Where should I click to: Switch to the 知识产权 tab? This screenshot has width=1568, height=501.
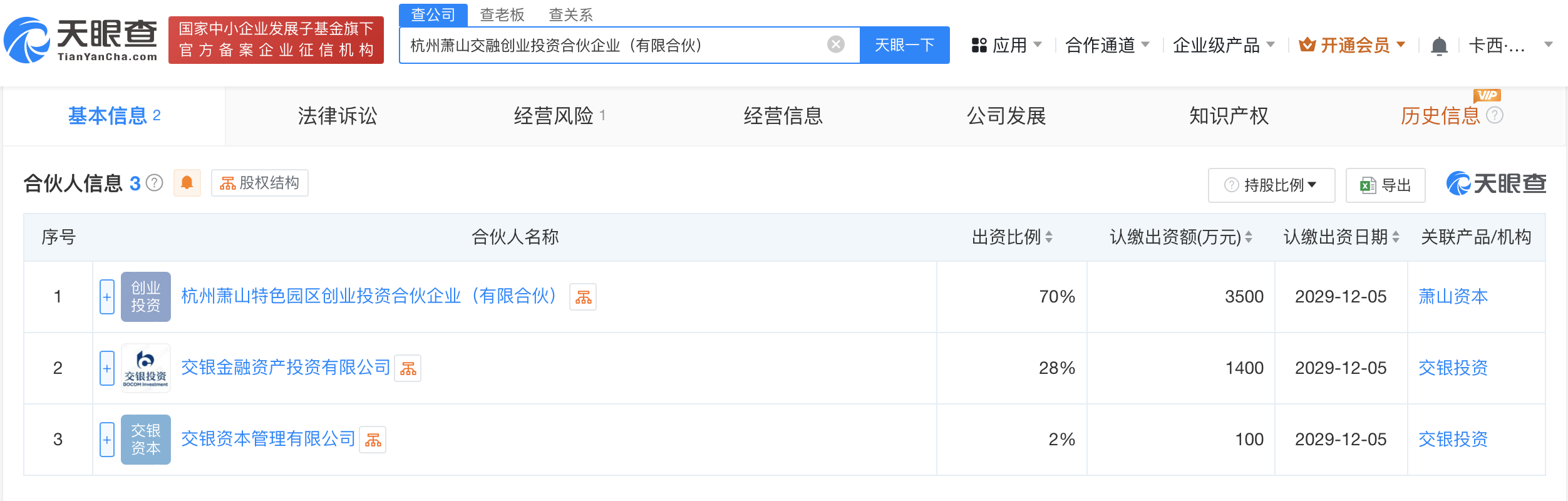[x=1229, y=116]
